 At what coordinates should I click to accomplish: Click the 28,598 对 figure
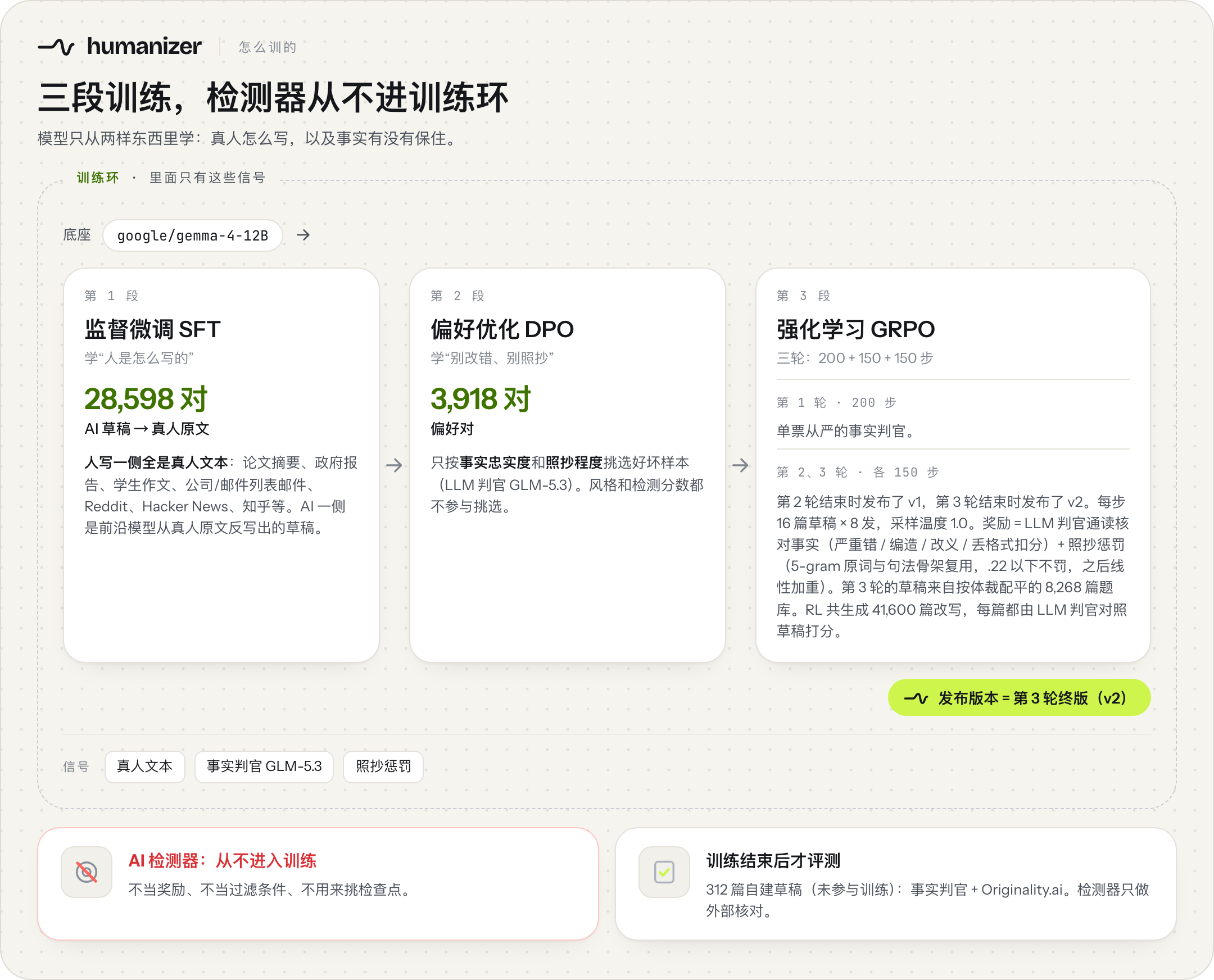[x=146, y=399]
